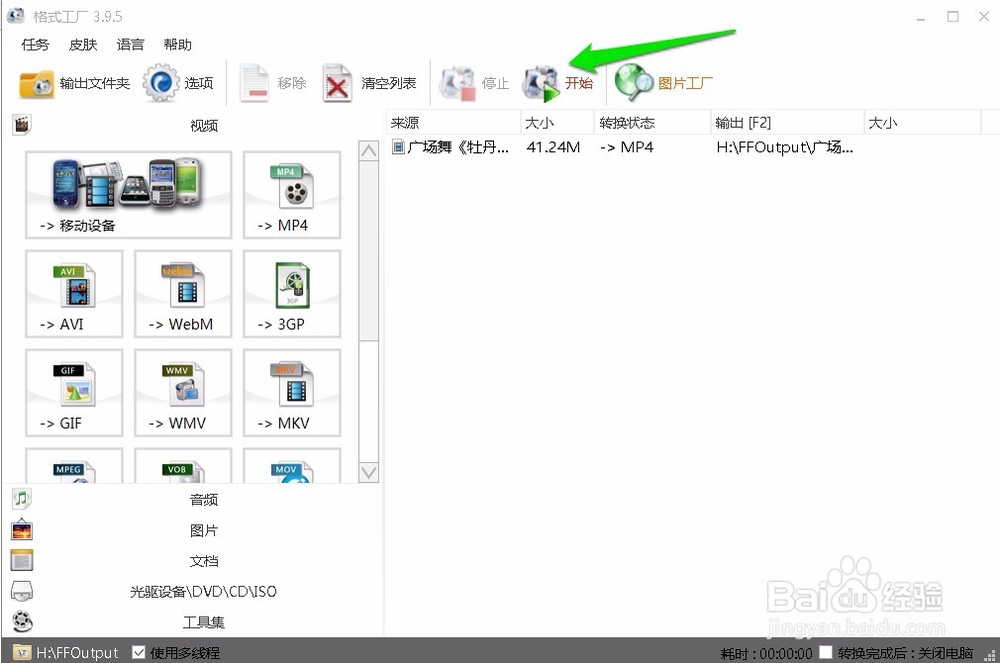Click the 工具集 film reel icon
This screenshot has height=663, width=1000.
[x=22, y=622]
